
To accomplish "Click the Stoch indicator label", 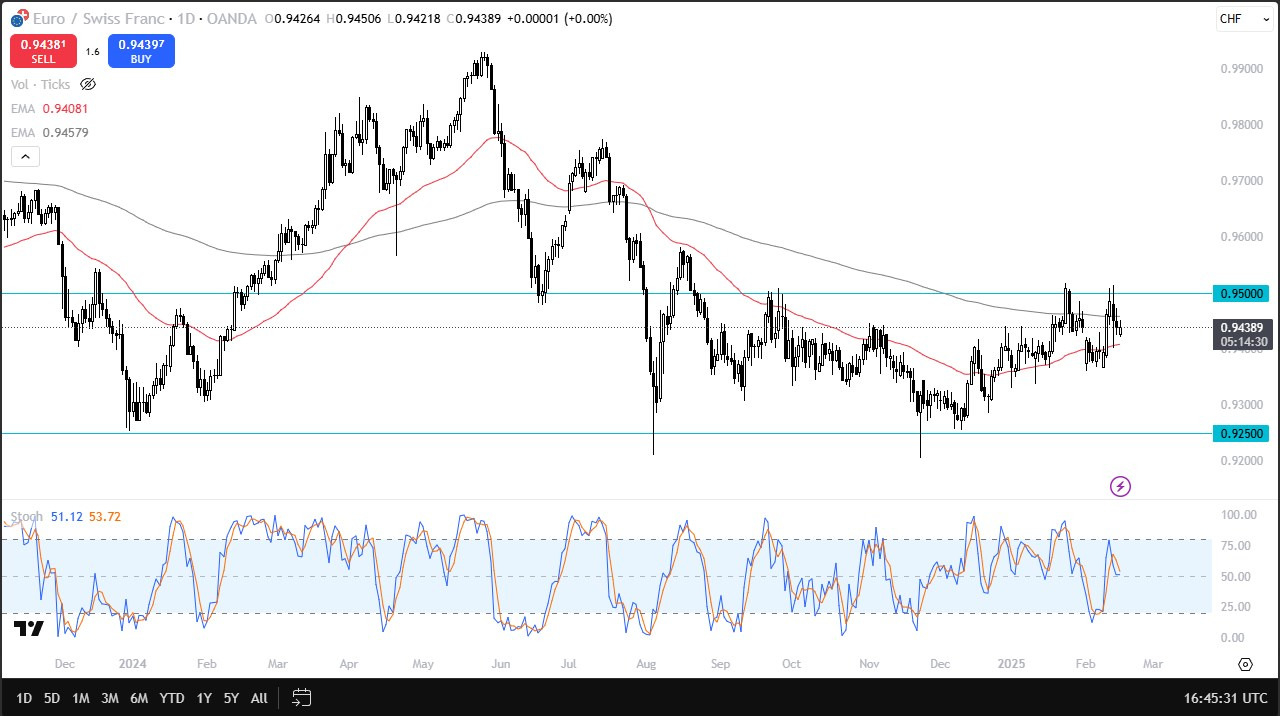I will 27,517.
